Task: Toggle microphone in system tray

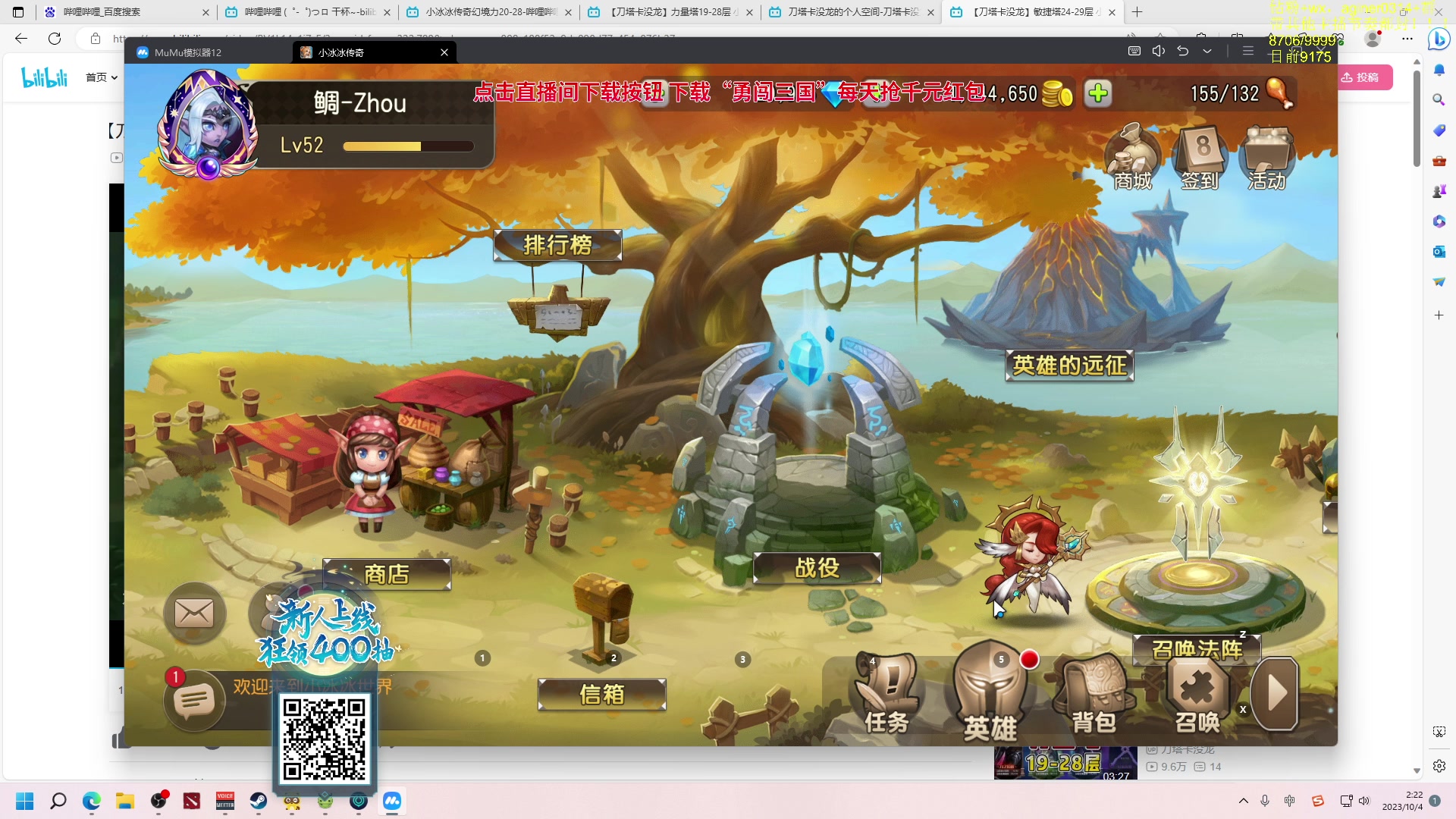Action: click(x=1265, y=801)
